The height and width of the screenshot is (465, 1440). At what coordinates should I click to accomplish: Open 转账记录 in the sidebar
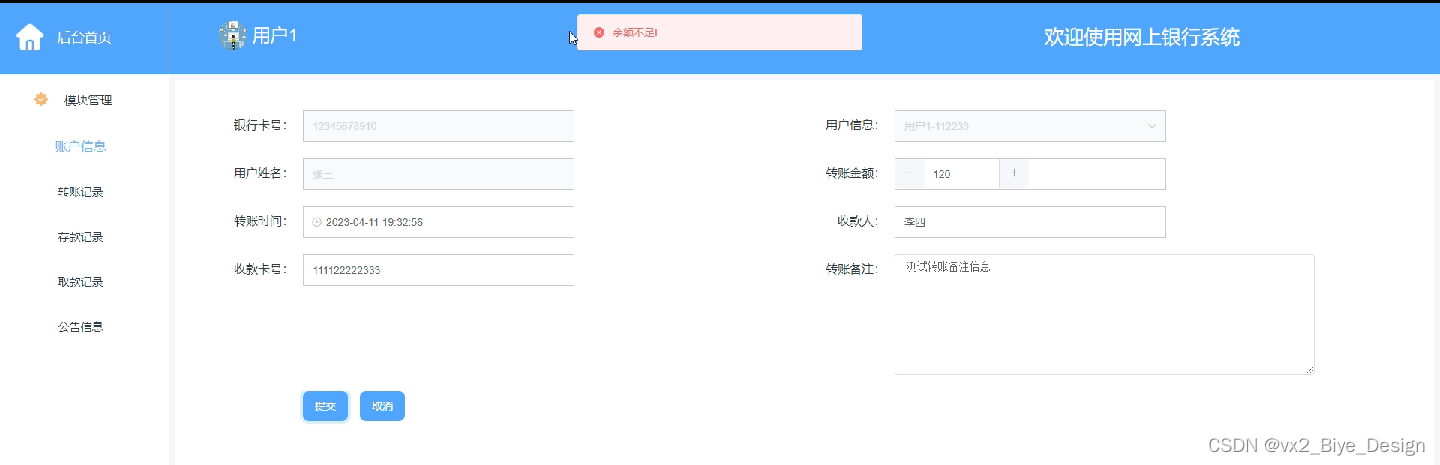pos(80,192)
